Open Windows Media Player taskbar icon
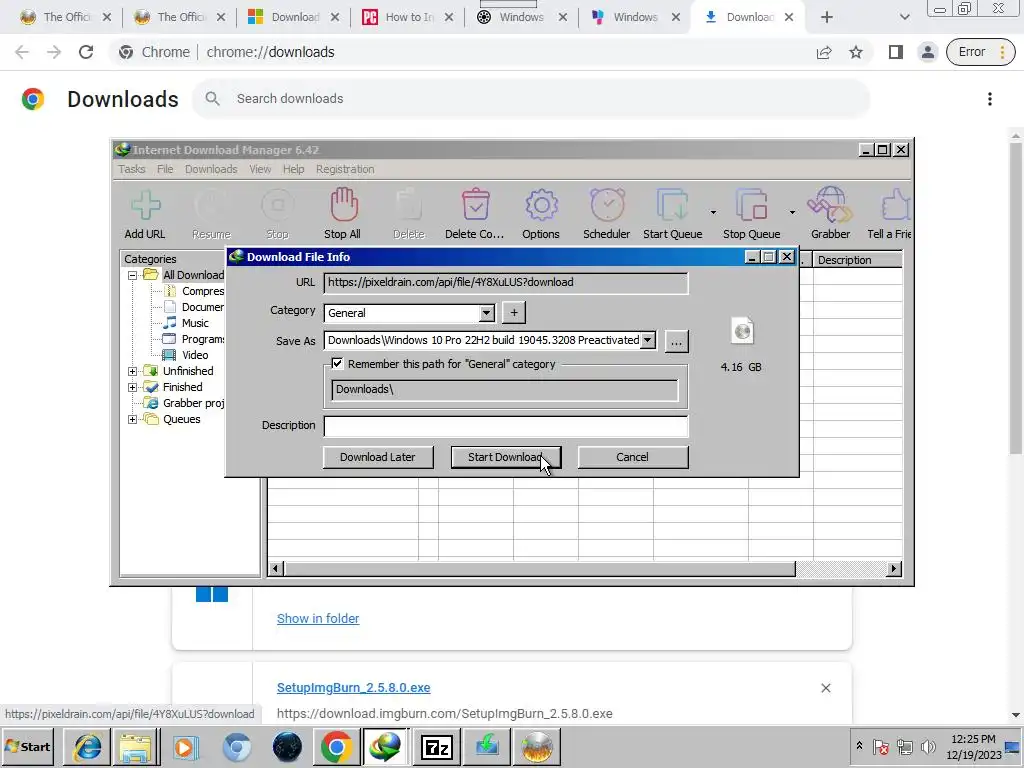Image resolution: width=1024 pixels, height=768 pixels. [185, 746]
